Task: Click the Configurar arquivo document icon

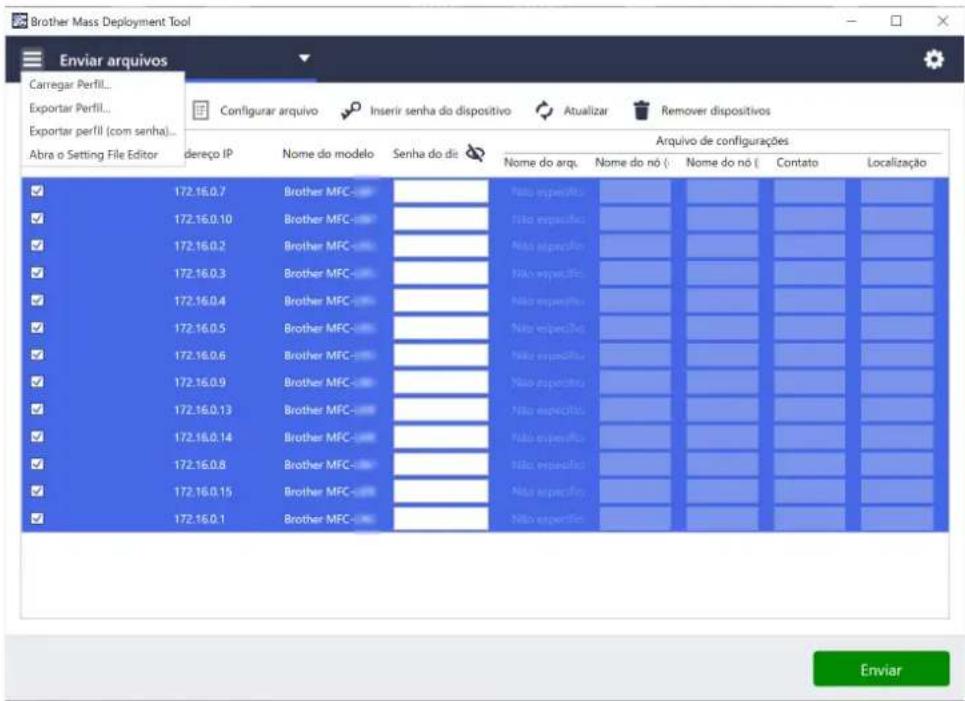Action: [201, 111]
